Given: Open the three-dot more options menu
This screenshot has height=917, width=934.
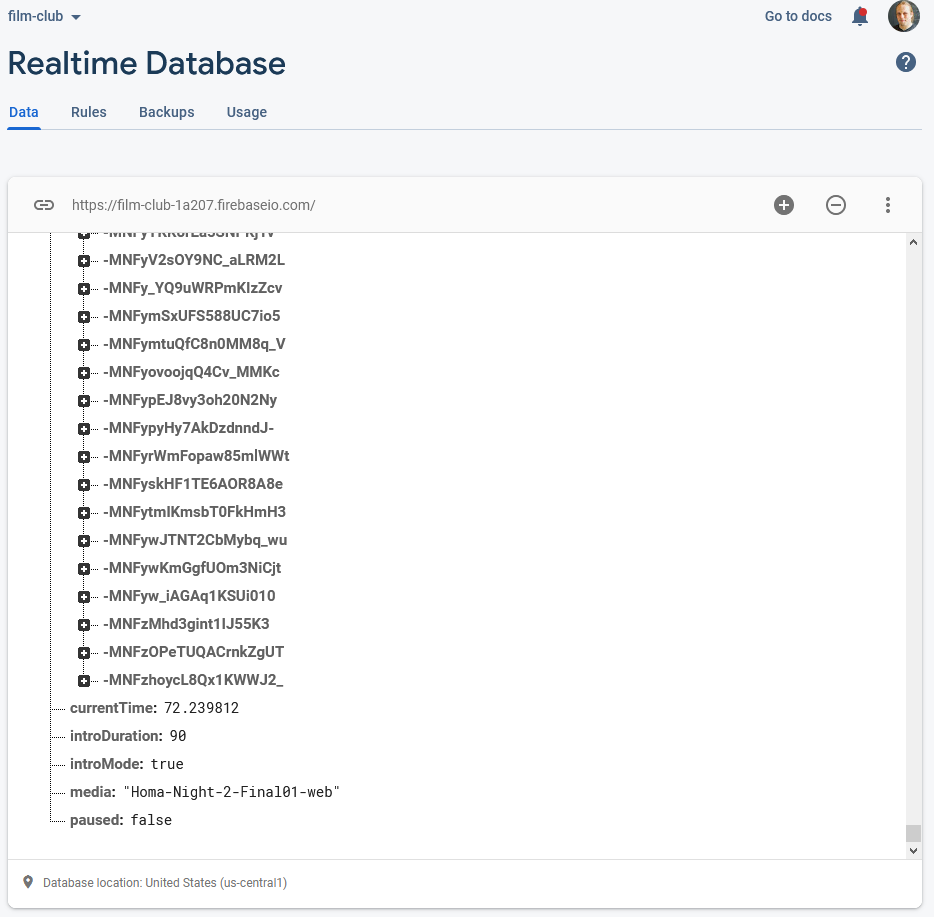Looking at the screenshot, I should pos(887,205).
